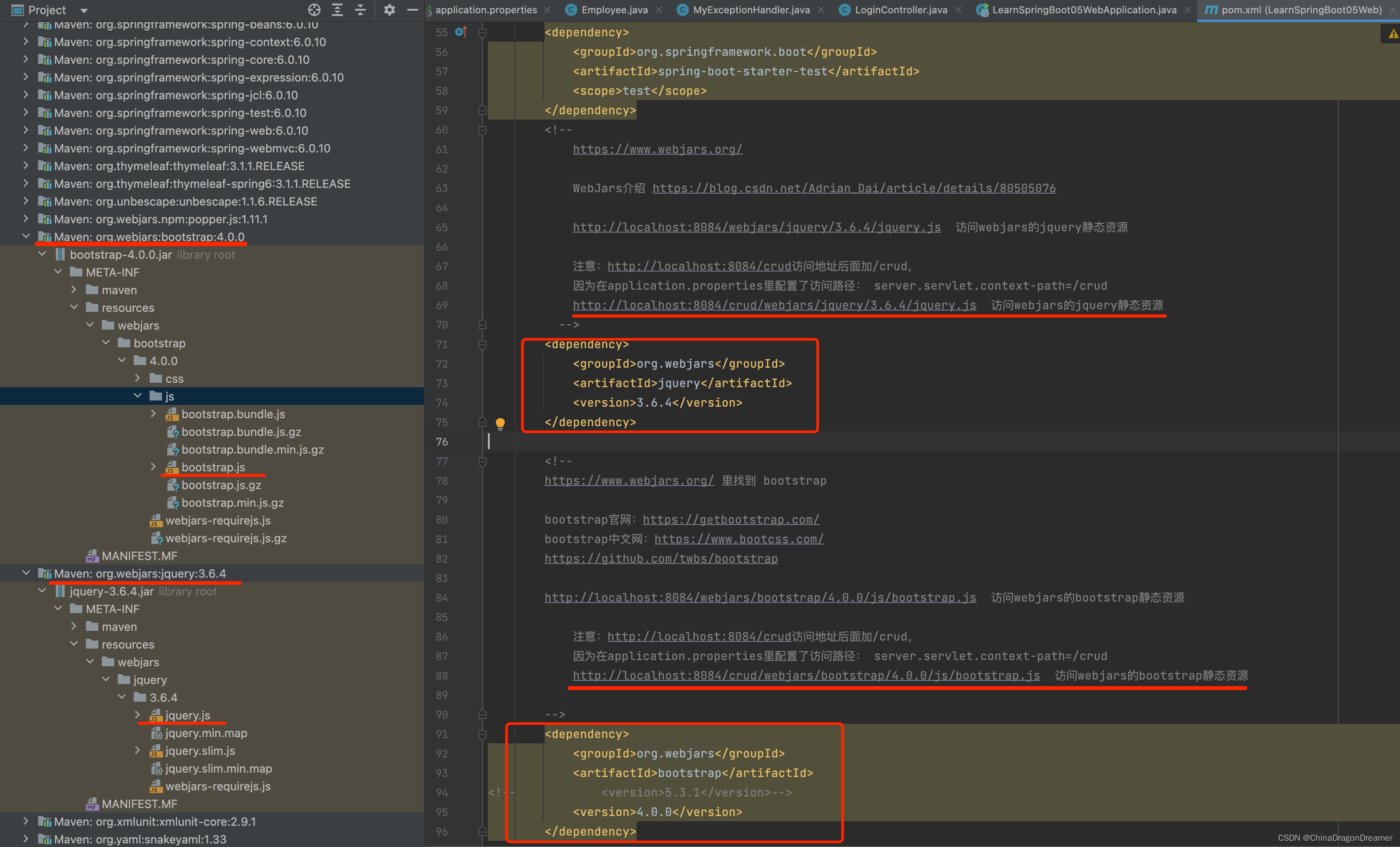Select LearnSpringBoot05WebApplication.java tab

pos(1084,10)
